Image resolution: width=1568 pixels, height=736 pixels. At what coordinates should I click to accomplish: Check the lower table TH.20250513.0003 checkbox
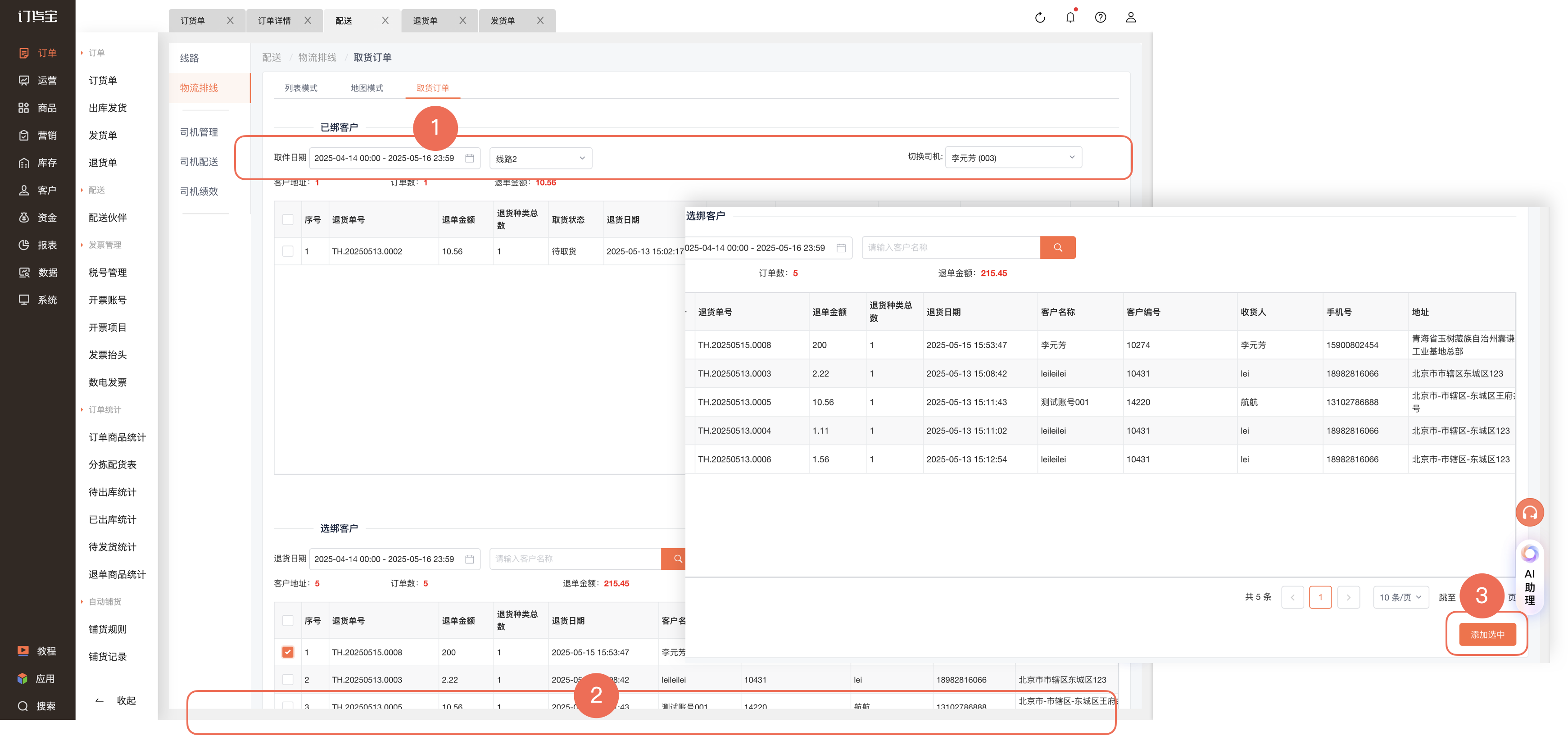click(x=288, y=679)
